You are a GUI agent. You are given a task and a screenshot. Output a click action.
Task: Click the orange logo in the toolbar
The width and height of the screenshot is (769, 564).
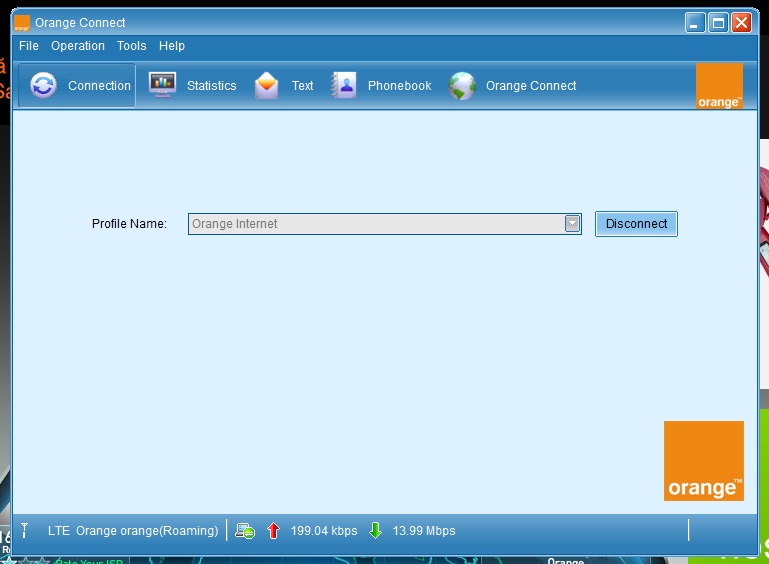719,86
